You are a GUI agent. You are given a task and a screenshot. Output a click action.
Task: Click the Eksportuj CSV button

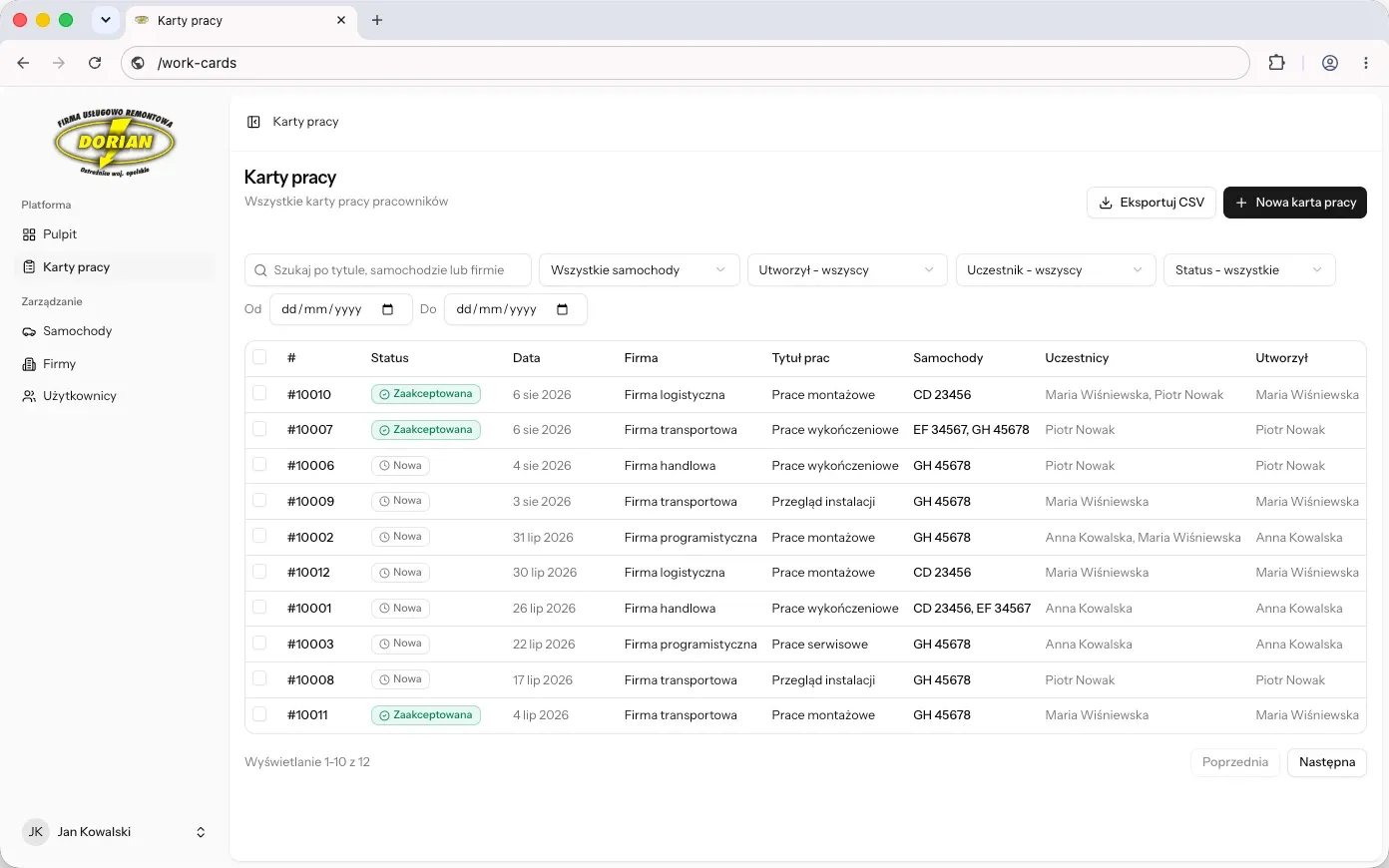coord(1152,203)
